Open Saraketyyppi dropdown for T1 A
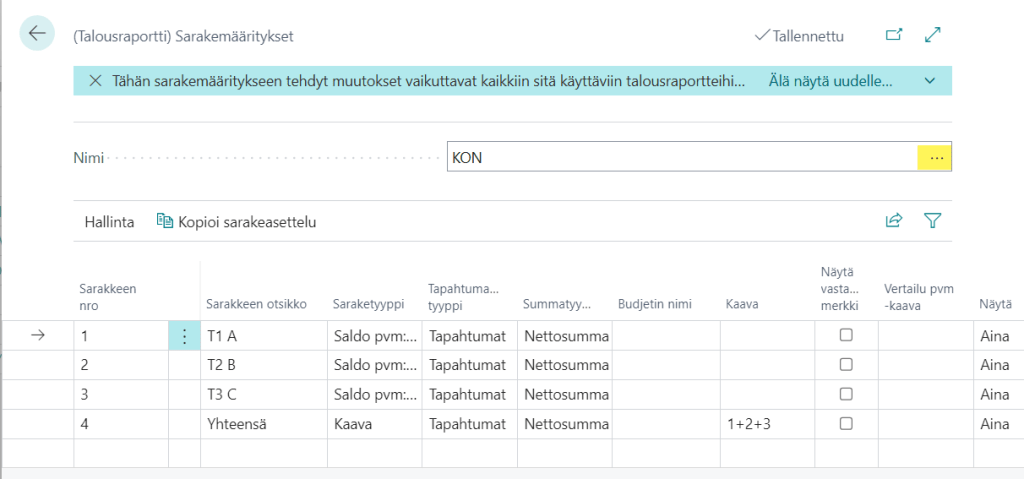The width and height of the screenshot is (1024, 479). [374, 336]
